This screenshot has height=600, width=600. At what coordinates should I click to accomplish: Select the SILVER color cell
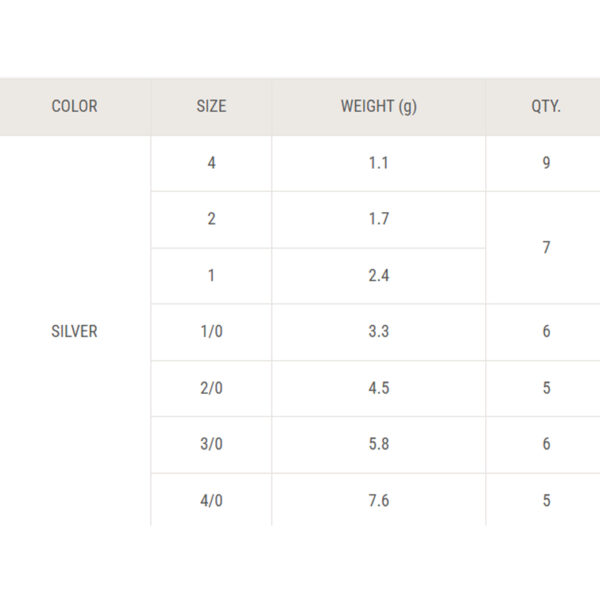pos(75,331)
